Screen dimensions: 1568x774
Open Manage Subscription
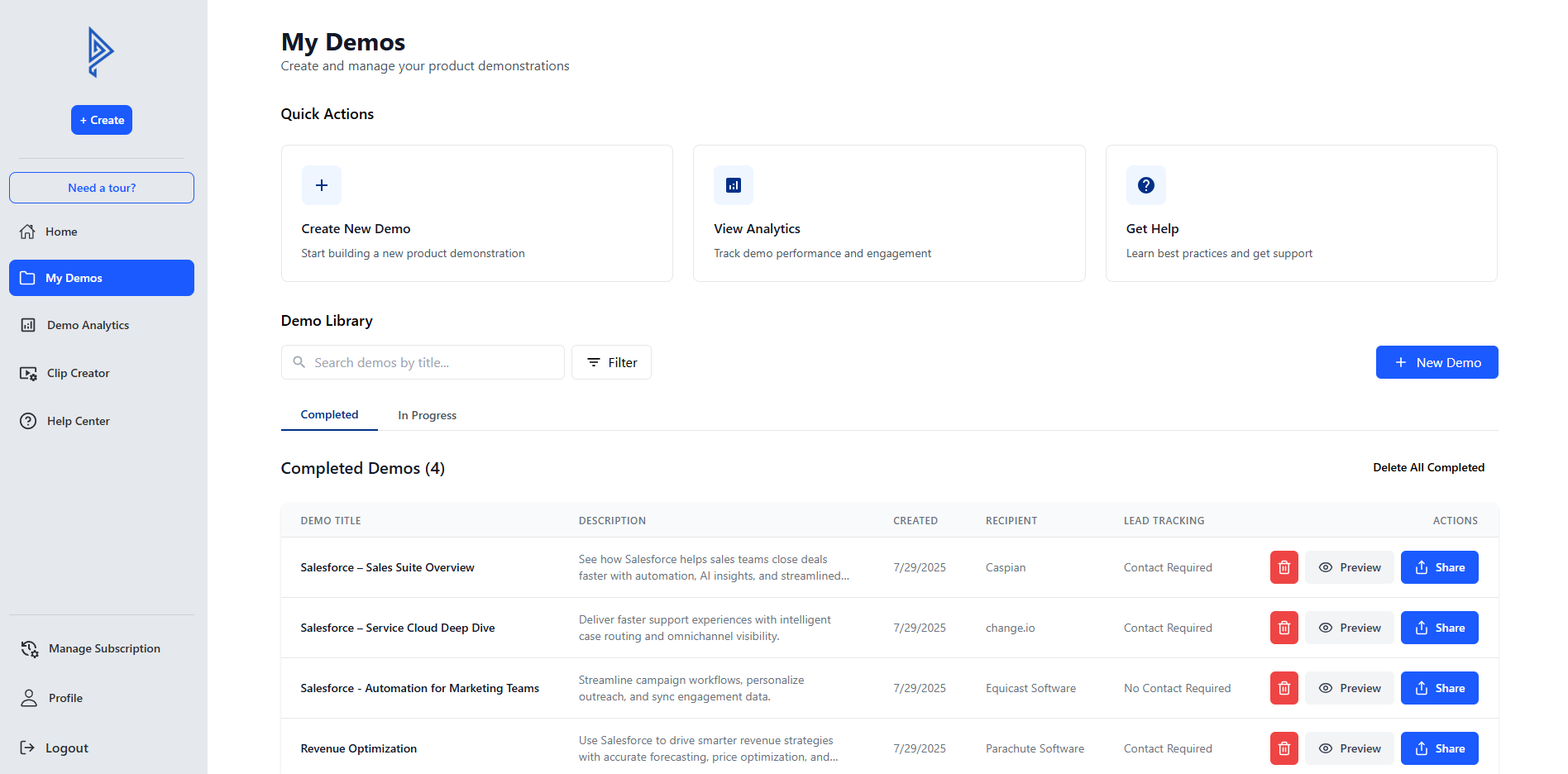click(102, 648)
